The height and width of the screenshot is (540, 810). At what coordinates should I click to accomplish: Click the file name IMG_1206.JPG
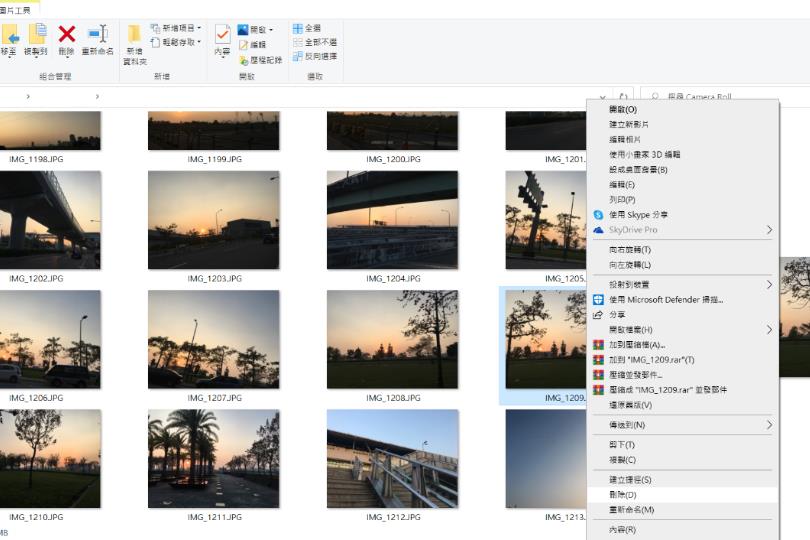(x=36, y=398)
